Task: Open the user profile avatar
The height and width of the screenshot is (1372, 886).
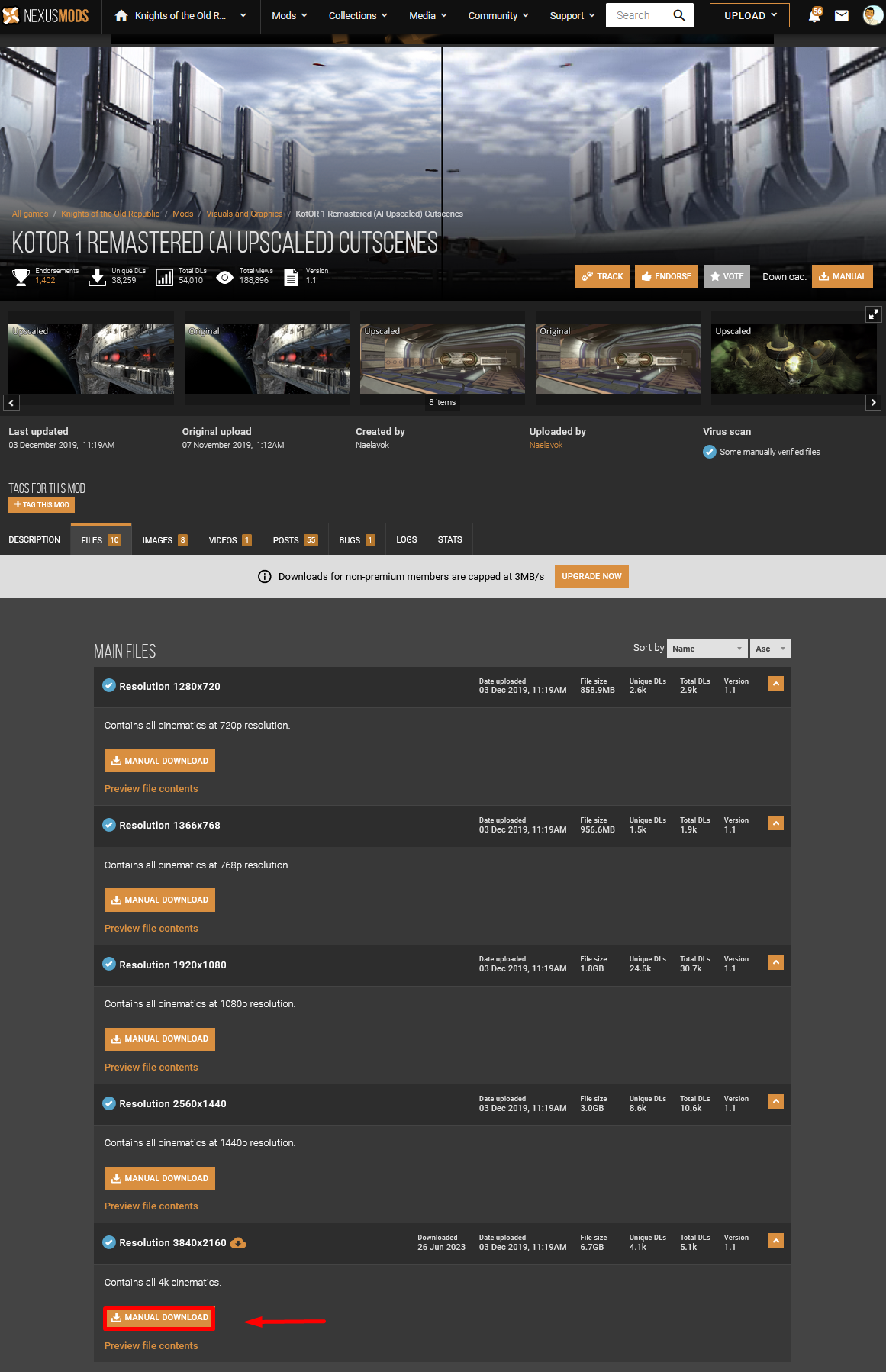Action: (x=872, y=15)
